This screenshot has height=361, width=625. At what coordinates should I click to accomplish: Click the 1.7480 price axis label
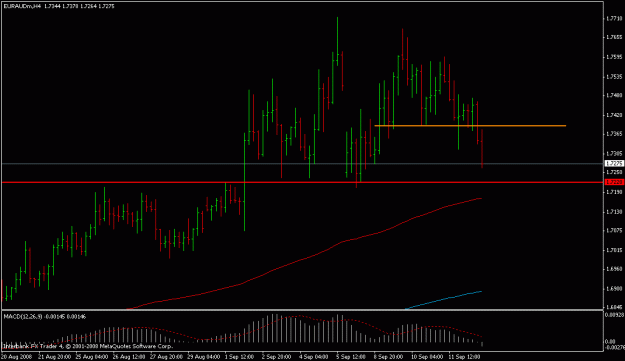tap(614, 95)
